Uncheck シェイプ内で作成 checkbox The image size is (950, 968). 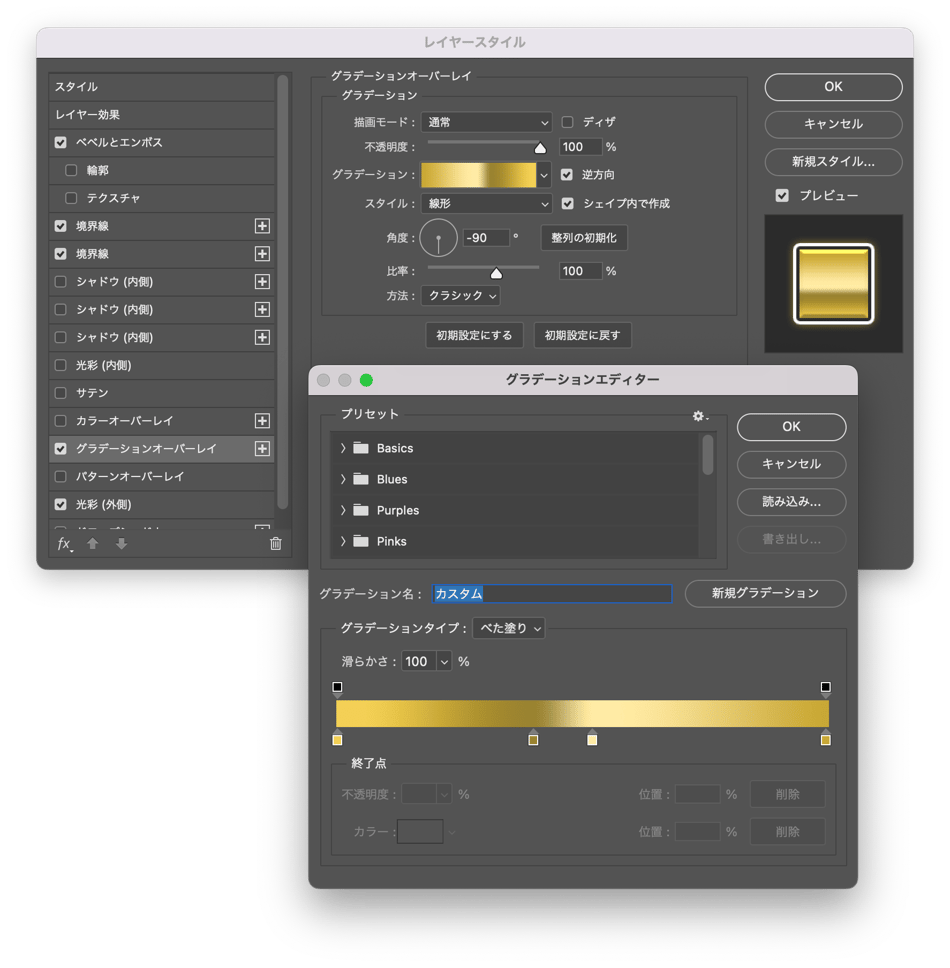567,203
